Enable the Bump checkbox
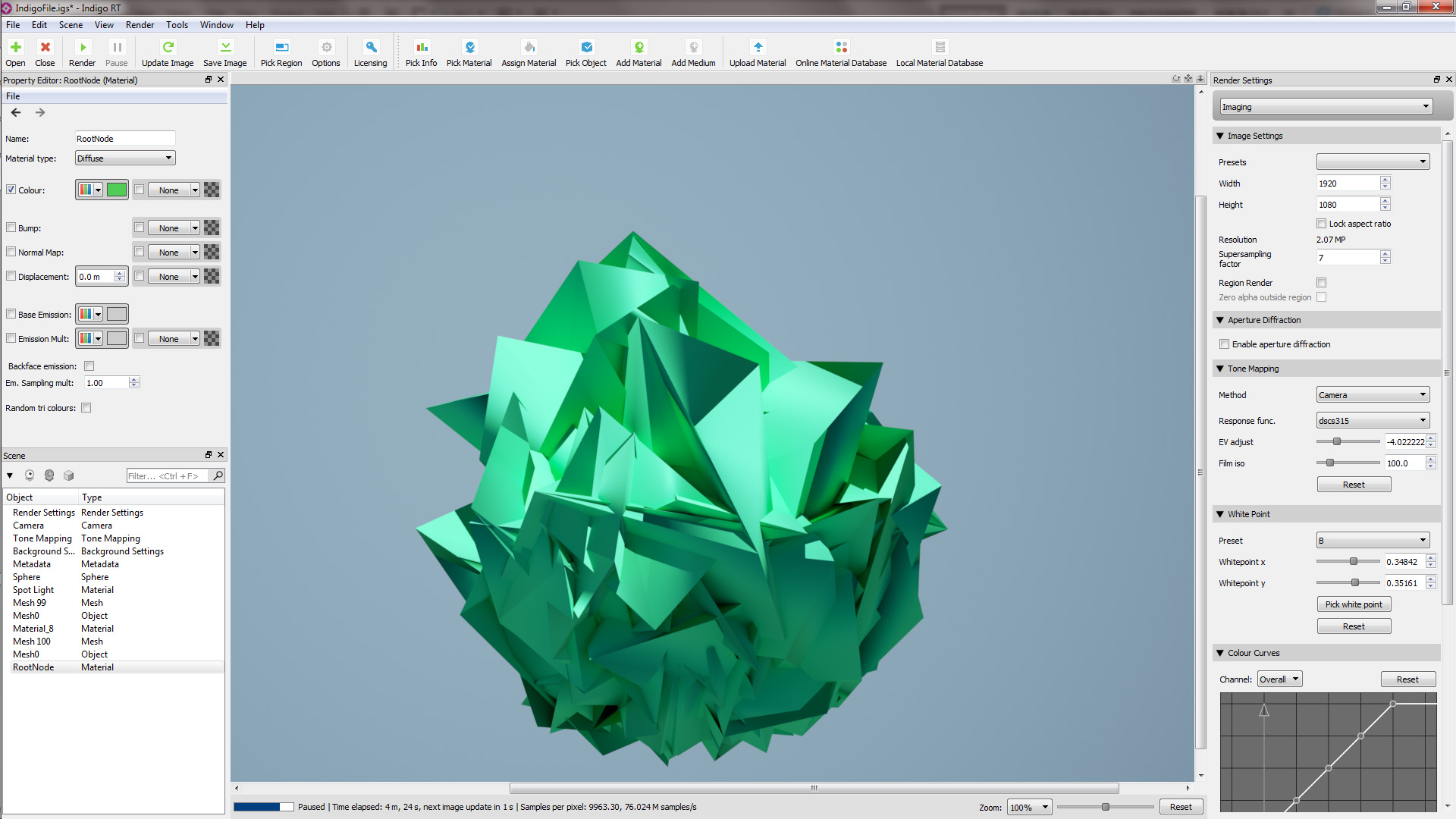This screenshot has width=1456, height=819. point(11,227)
